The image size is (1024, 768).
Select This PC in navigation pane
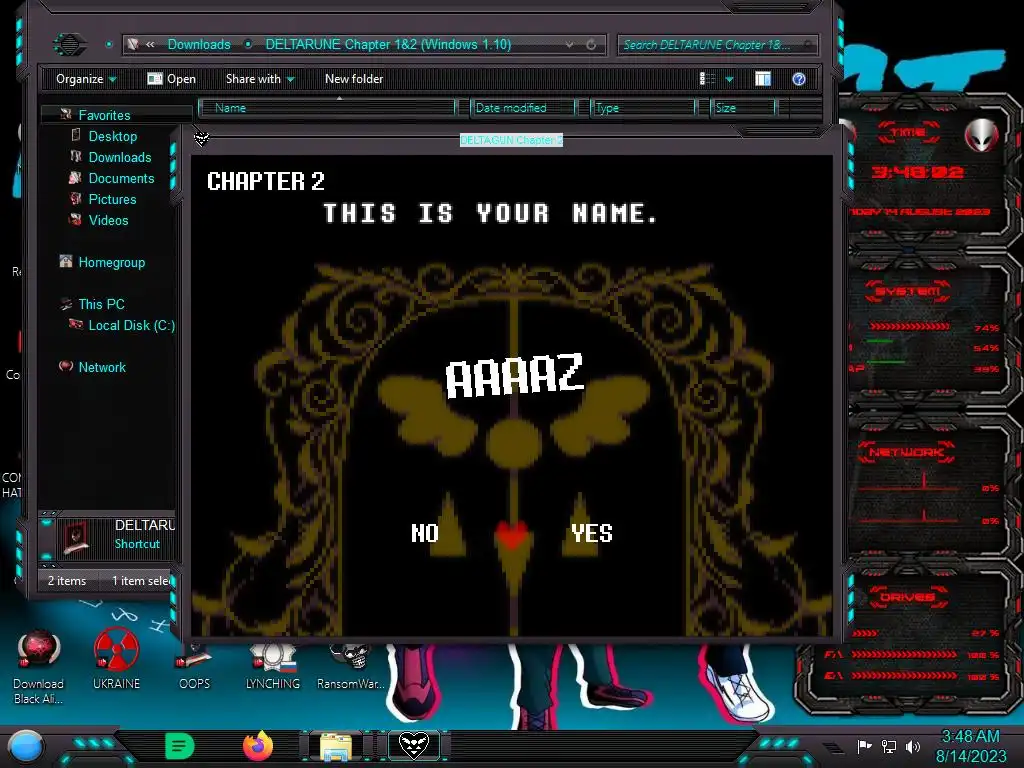point(101,304)
